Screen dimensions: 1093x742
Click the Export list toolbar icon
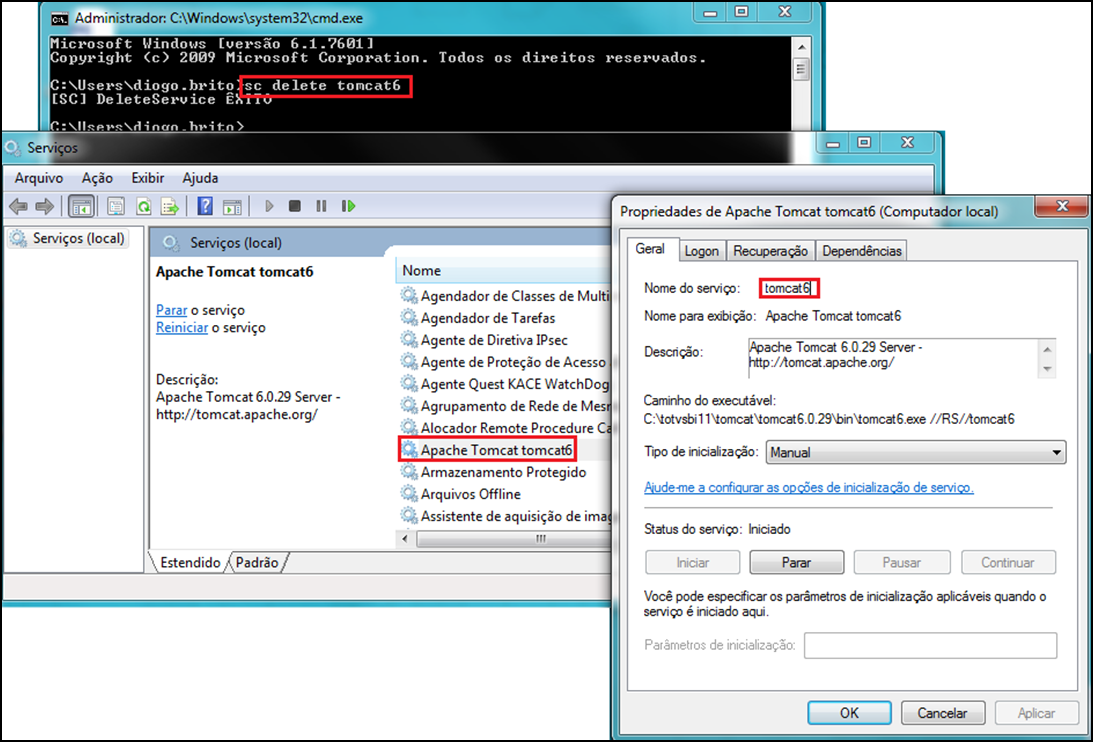[170, 206]
